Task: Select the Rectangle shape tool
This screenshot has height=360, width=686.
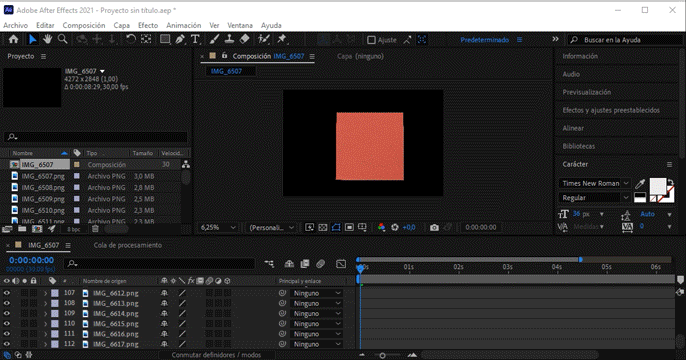Action: pyautogui.click(x=165, y=39)
